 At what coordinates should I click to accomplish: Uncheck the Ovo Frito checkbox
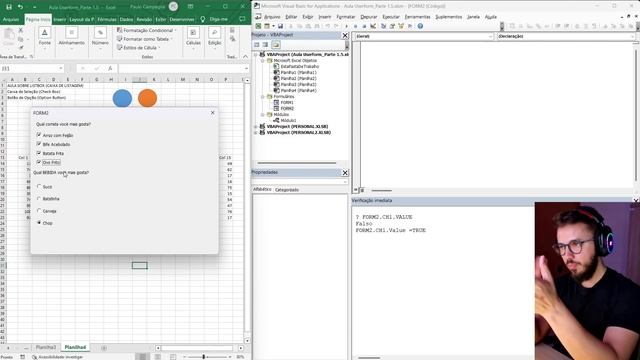pyautogui.click(x=39, y=162)
